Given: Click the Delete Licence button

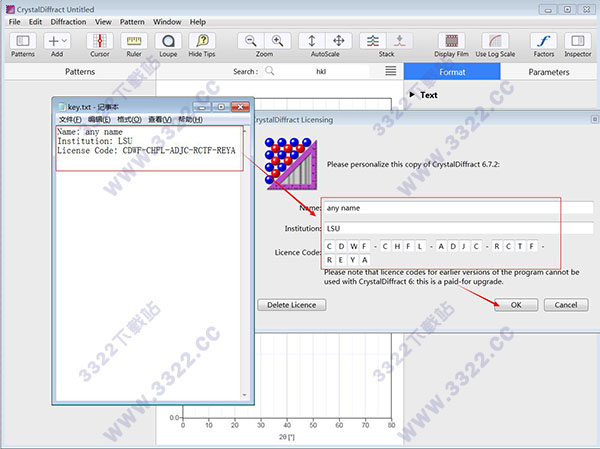Looking at the screenshot, I should click(x=292, y=305).
